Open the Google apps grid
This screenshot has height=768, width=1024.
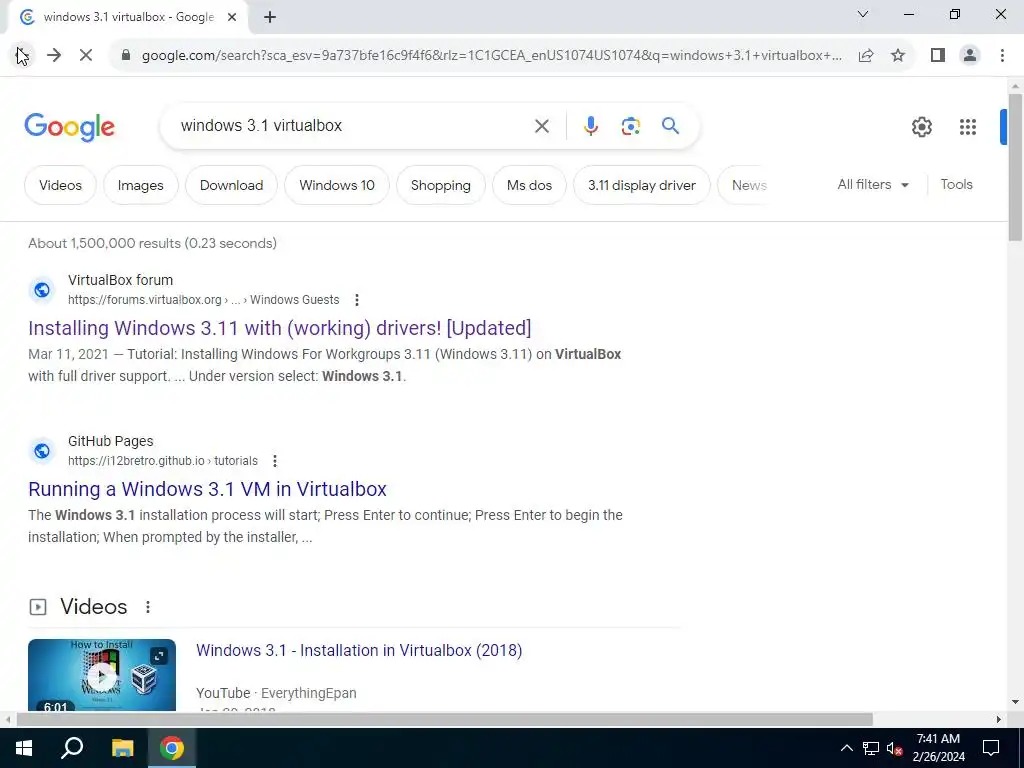[x=968, y=127]
